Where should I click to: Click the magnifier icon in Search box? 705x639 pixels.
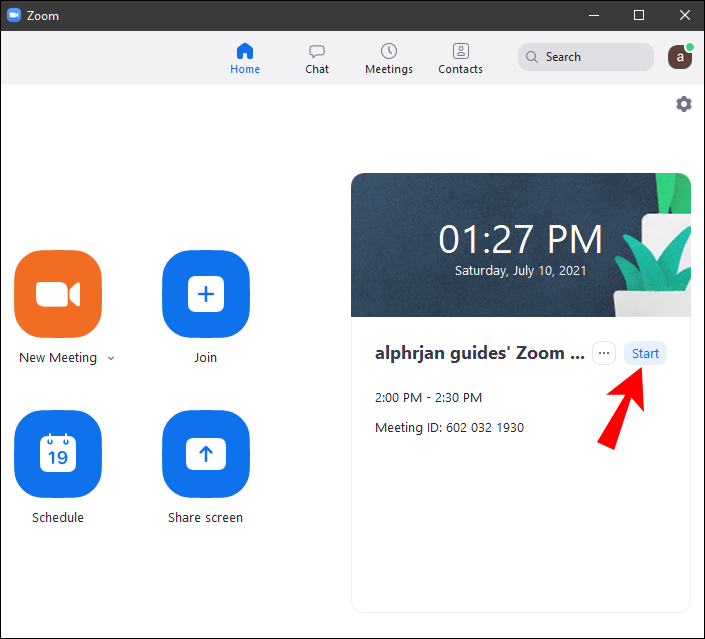point(532,57)
